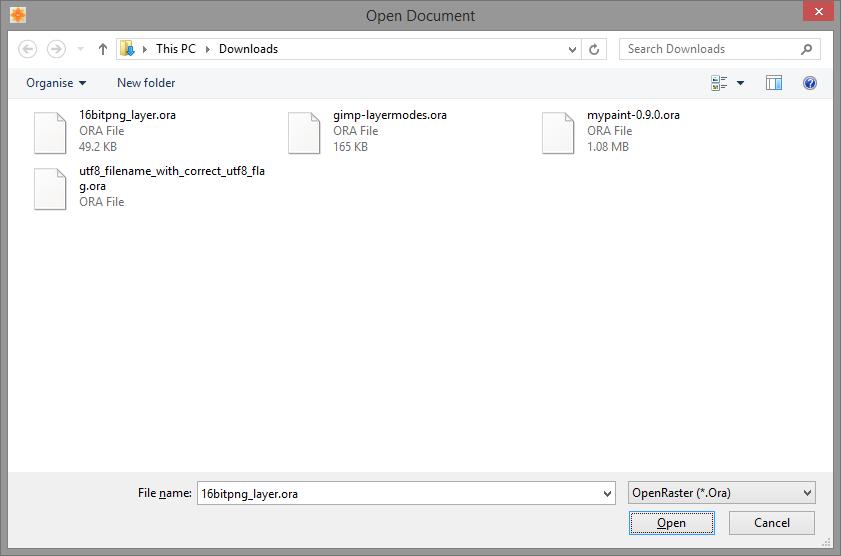Click the New folder command
Viewport: 841px width, 556px height.
point(146,83)
